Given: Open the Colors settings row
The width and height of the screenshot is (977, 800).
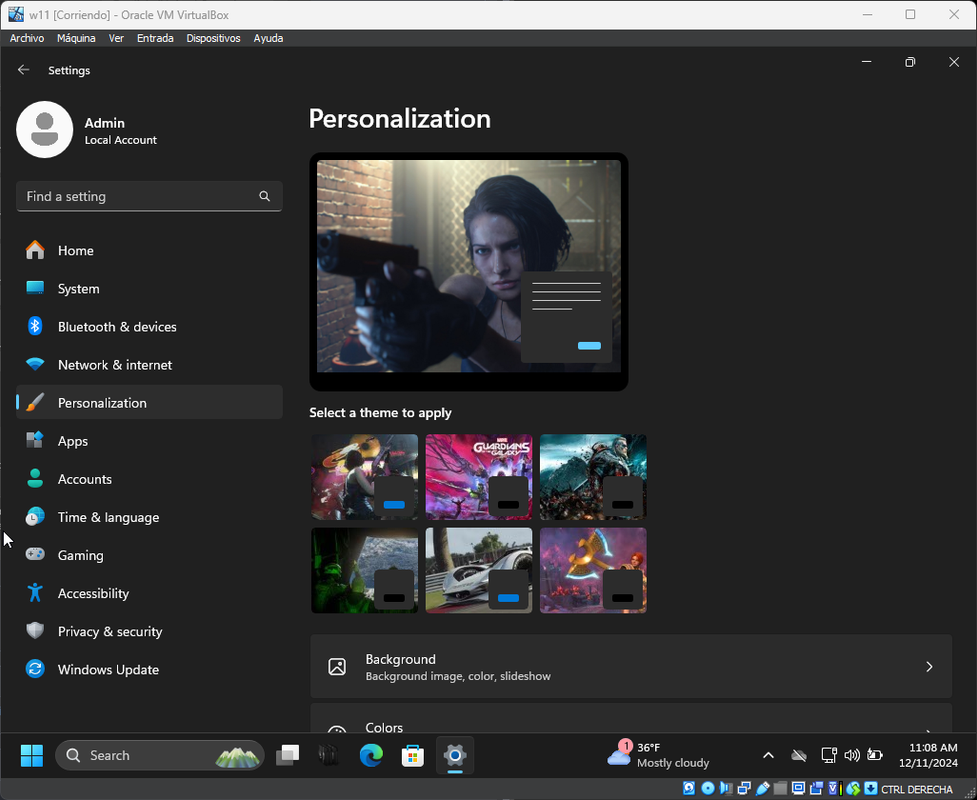Looking at the screenshot, I should [631, 718].
